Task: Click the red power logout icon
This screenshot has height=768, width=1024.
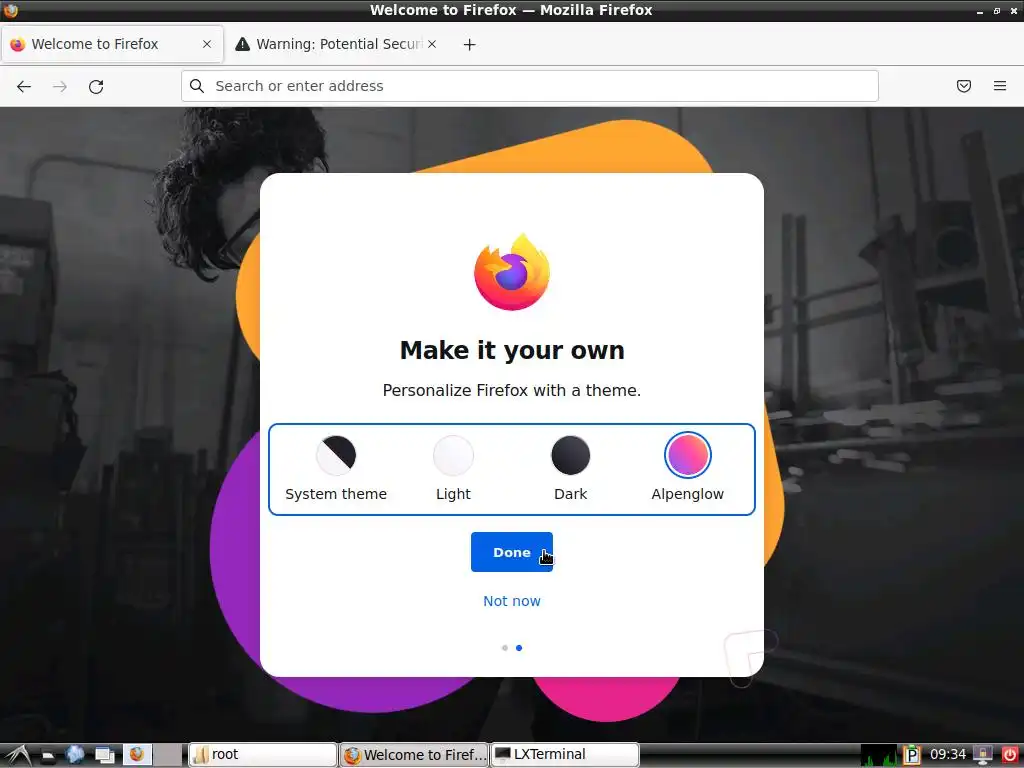Action: point(1010,755)
